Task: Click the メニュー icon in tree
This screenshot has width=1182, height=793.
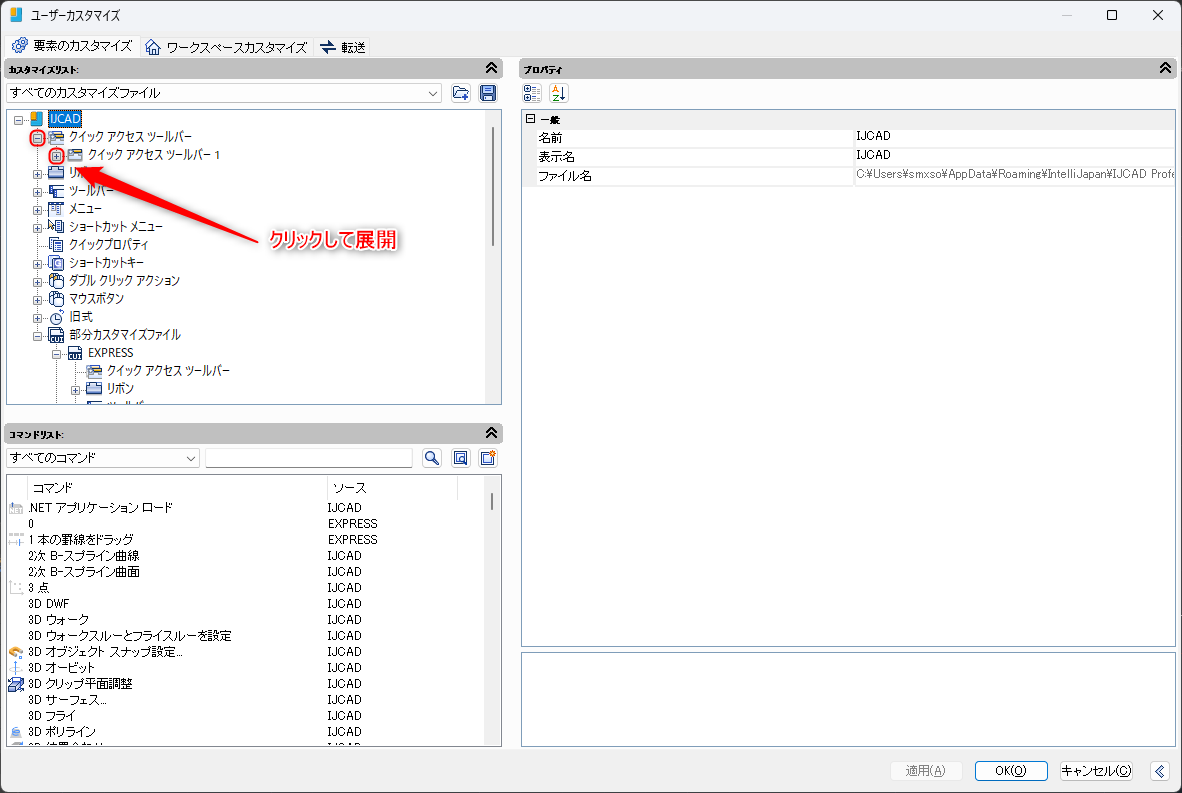Action: pos(56,209)
